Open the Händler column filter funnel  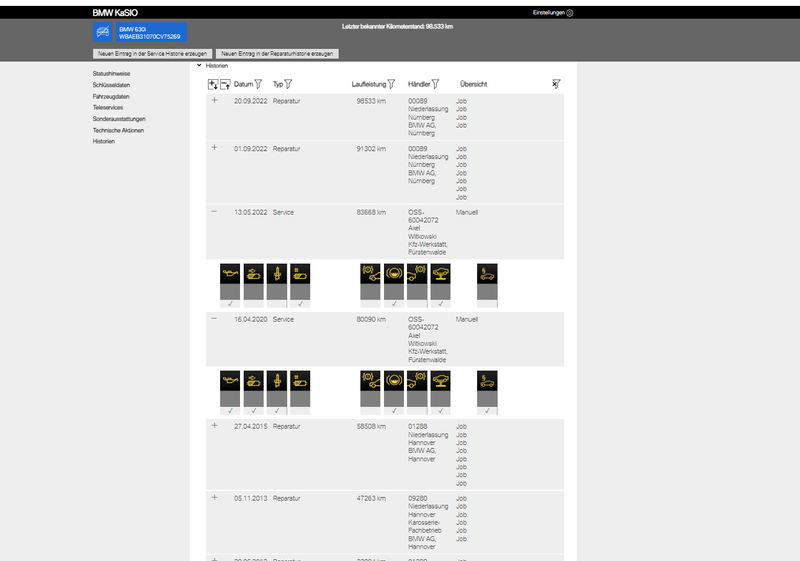click(435, 84)
